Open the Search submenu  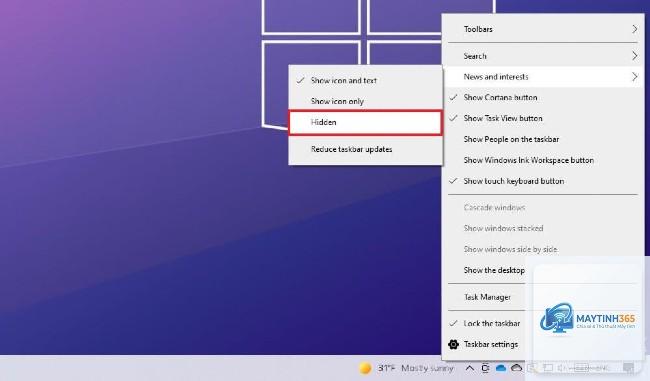(x=543, y=56)
